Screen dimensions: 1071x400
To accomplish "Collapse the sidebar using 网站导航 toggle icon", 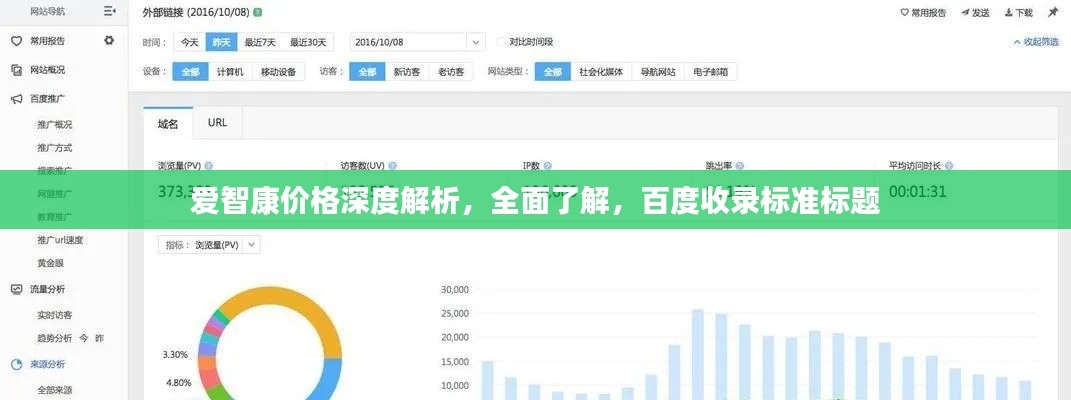I will (109, 12).
